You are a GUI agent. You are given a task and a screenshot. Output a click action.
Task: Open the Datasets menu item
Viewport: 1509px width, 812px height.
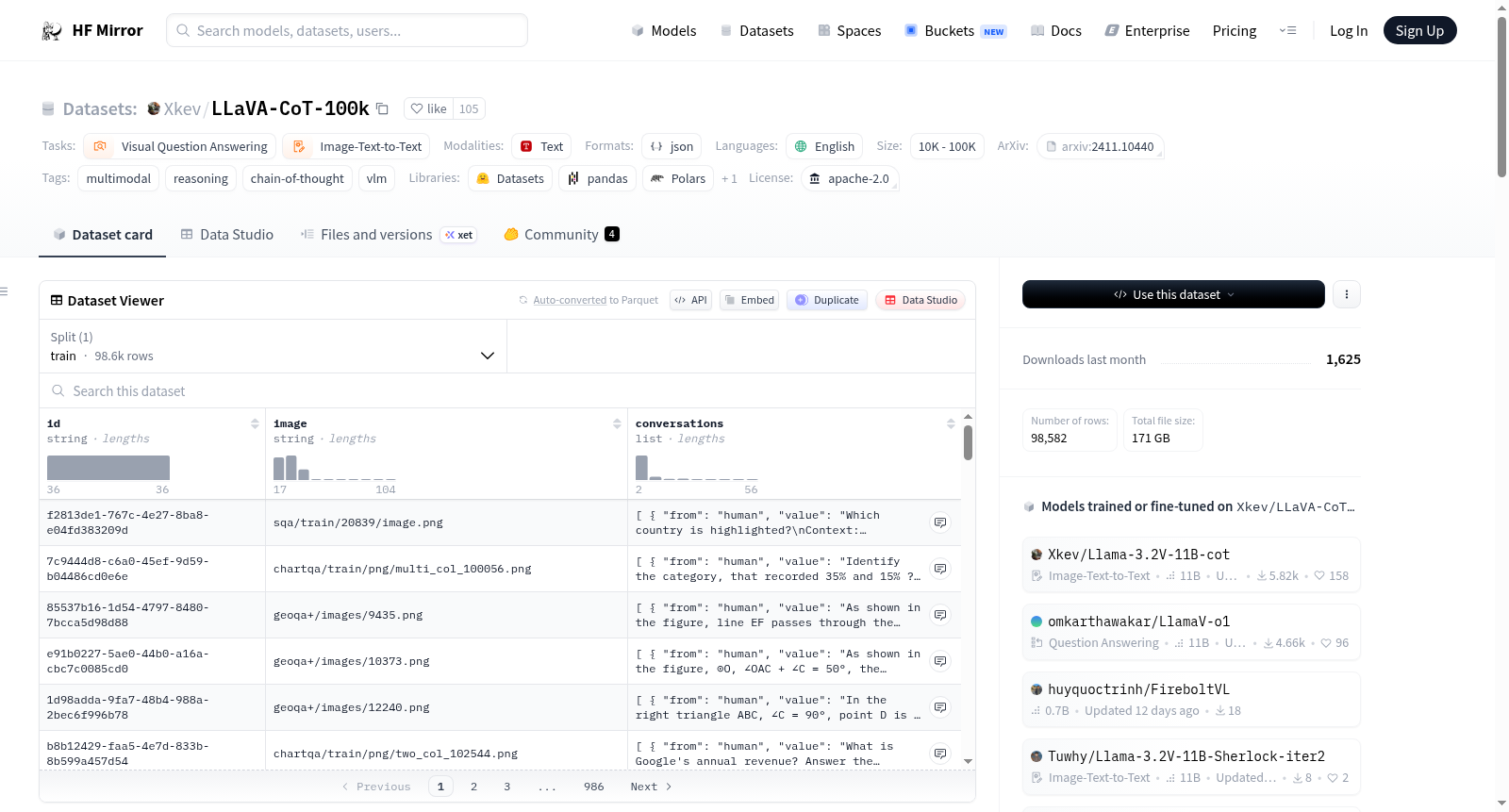pyautogui.click(x=756, y=30)
